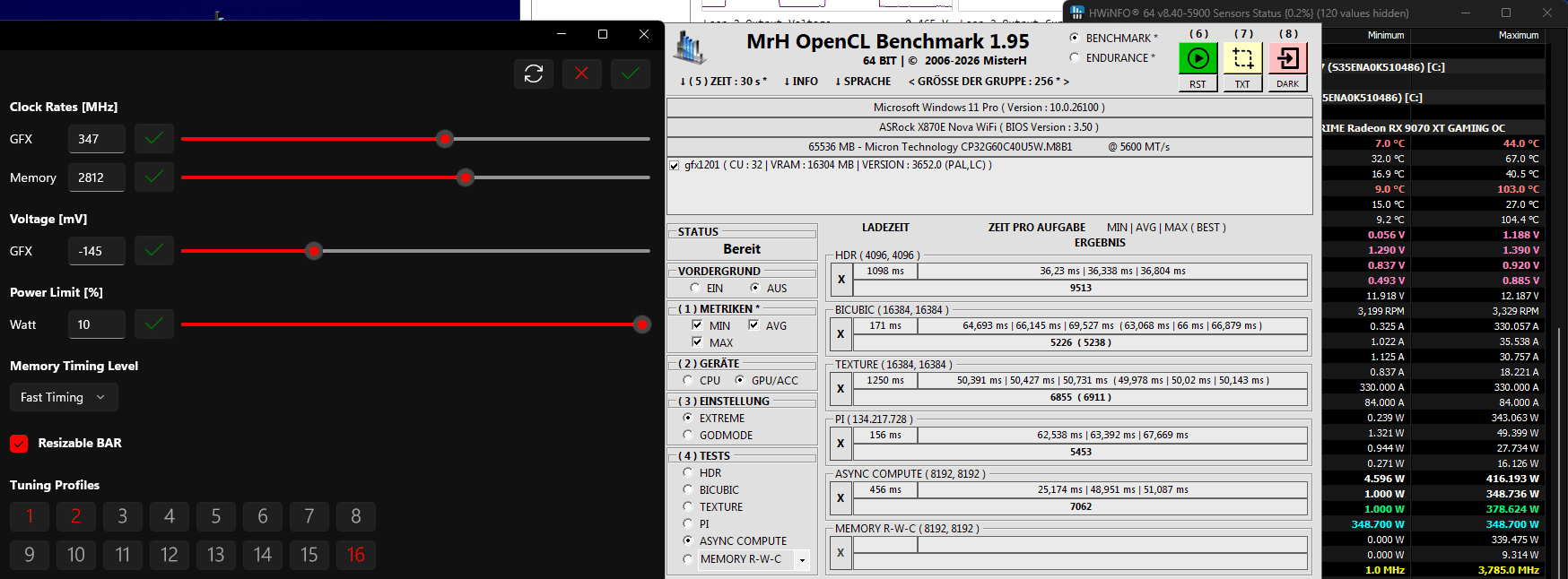Toggle the Resizable BAR checkbox
The width and height of the screenshot is (1568, 579).
point(19,444)
